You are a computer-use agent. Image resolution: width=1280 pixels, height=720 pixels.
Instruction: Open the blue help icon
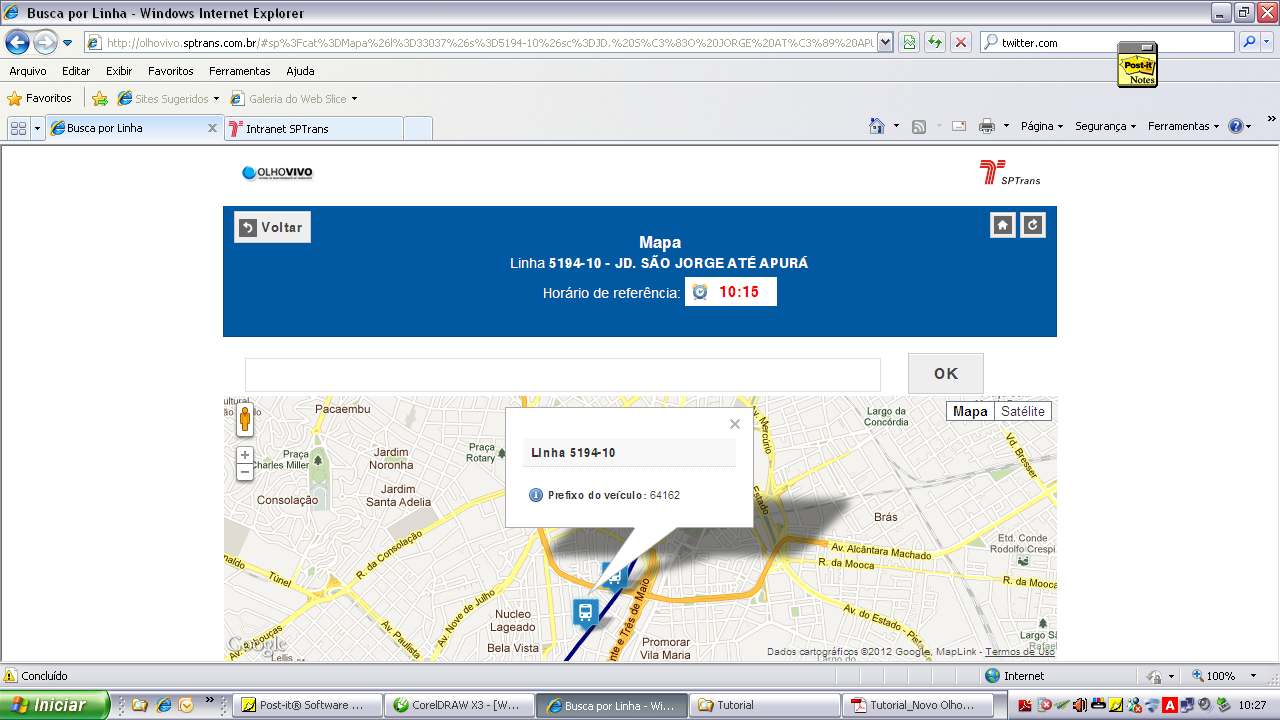coord(1236,126)
